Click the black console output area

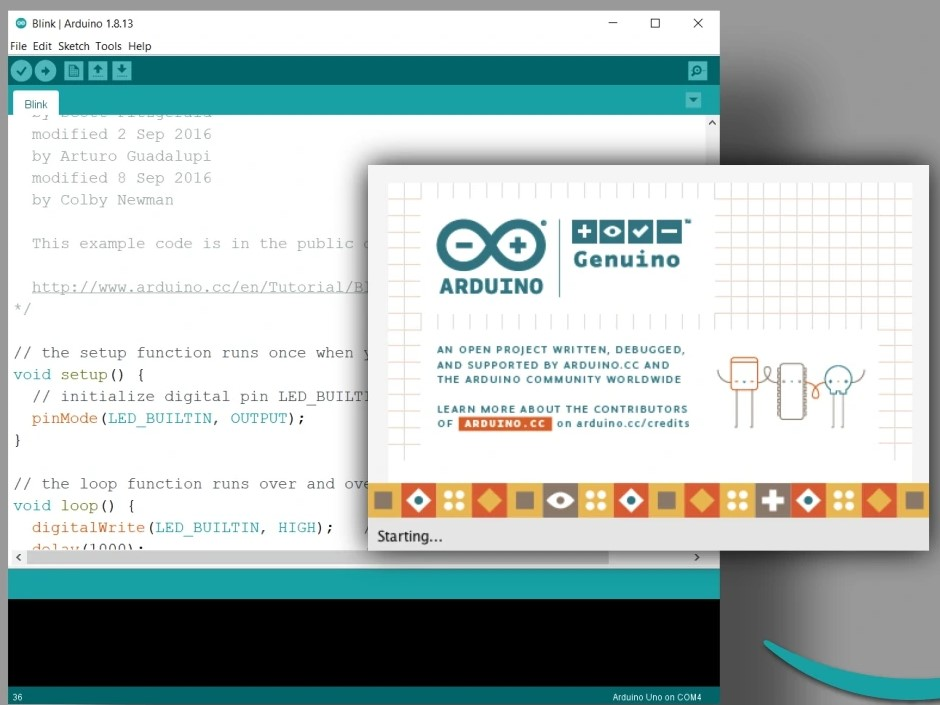[364, 643]
